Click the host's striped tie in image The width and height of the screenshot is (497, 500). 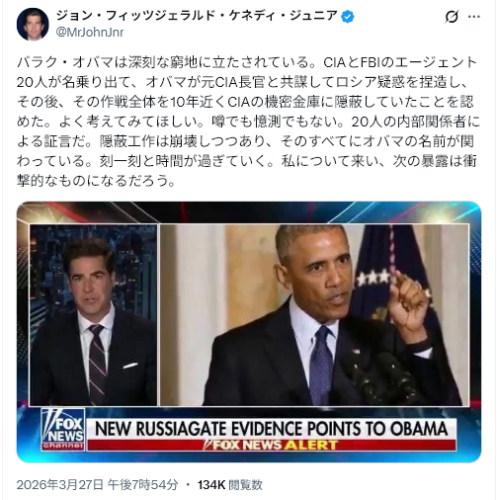pyautogui.click(x=97, y=364)
